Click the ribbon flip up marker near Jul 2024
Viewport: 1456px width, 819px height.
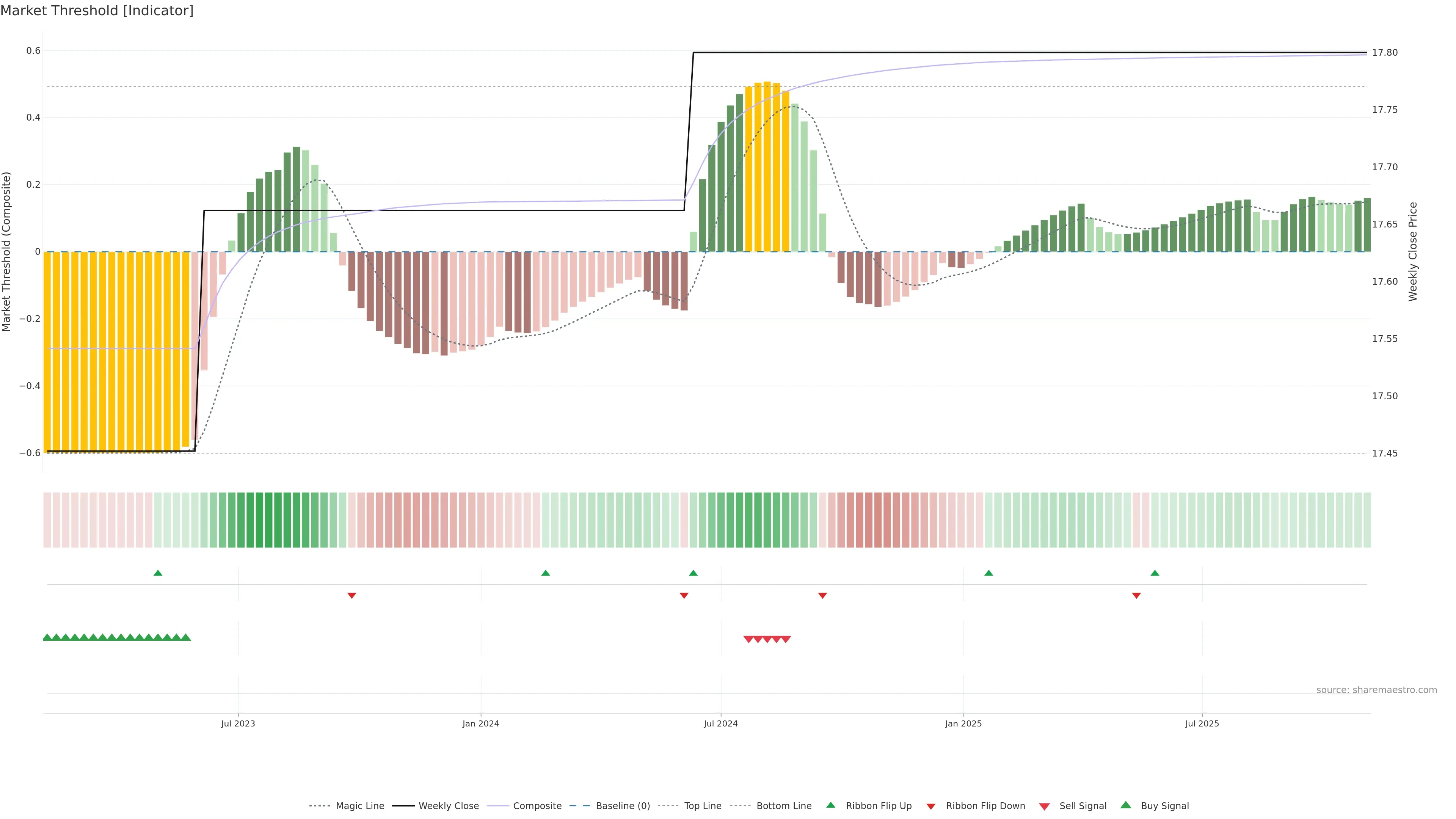[693, 573]
